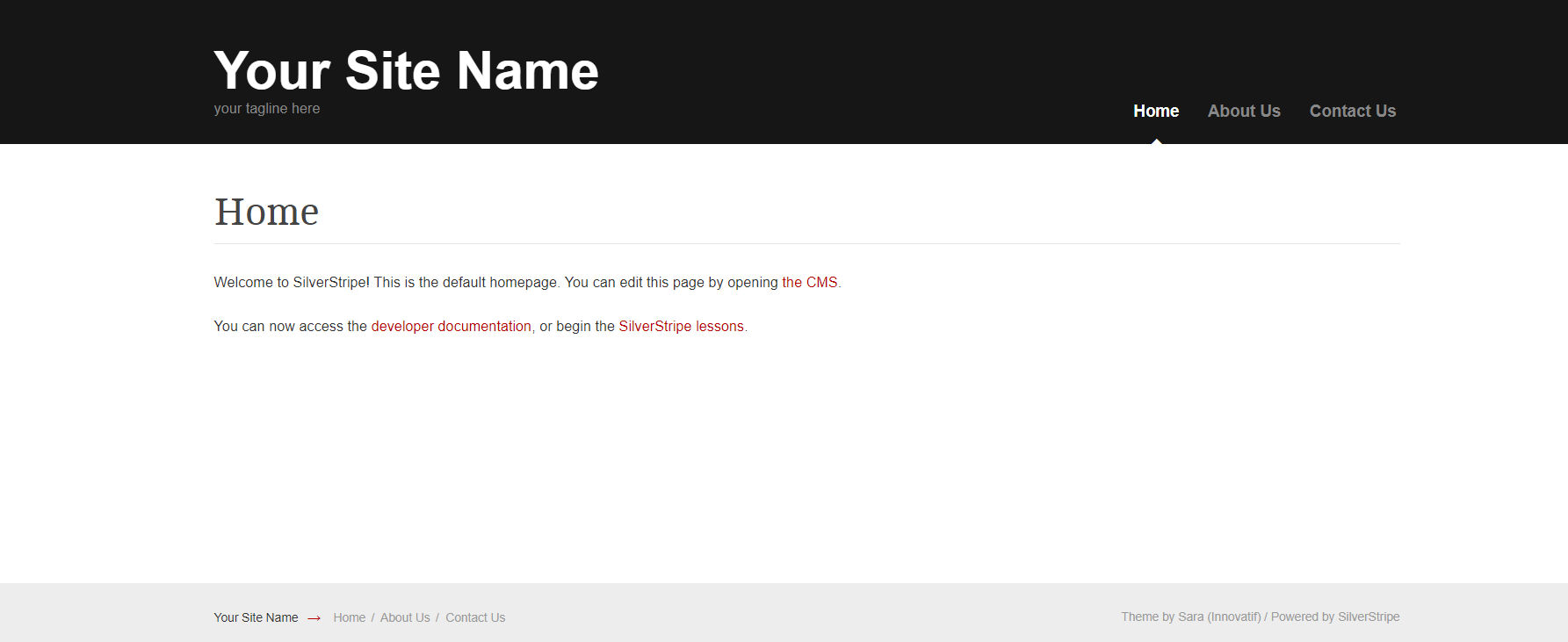1568x642 pixels.
Task: Open the footer 'SilverStripe' powered-by link
Action: (x=1369, y=617)
